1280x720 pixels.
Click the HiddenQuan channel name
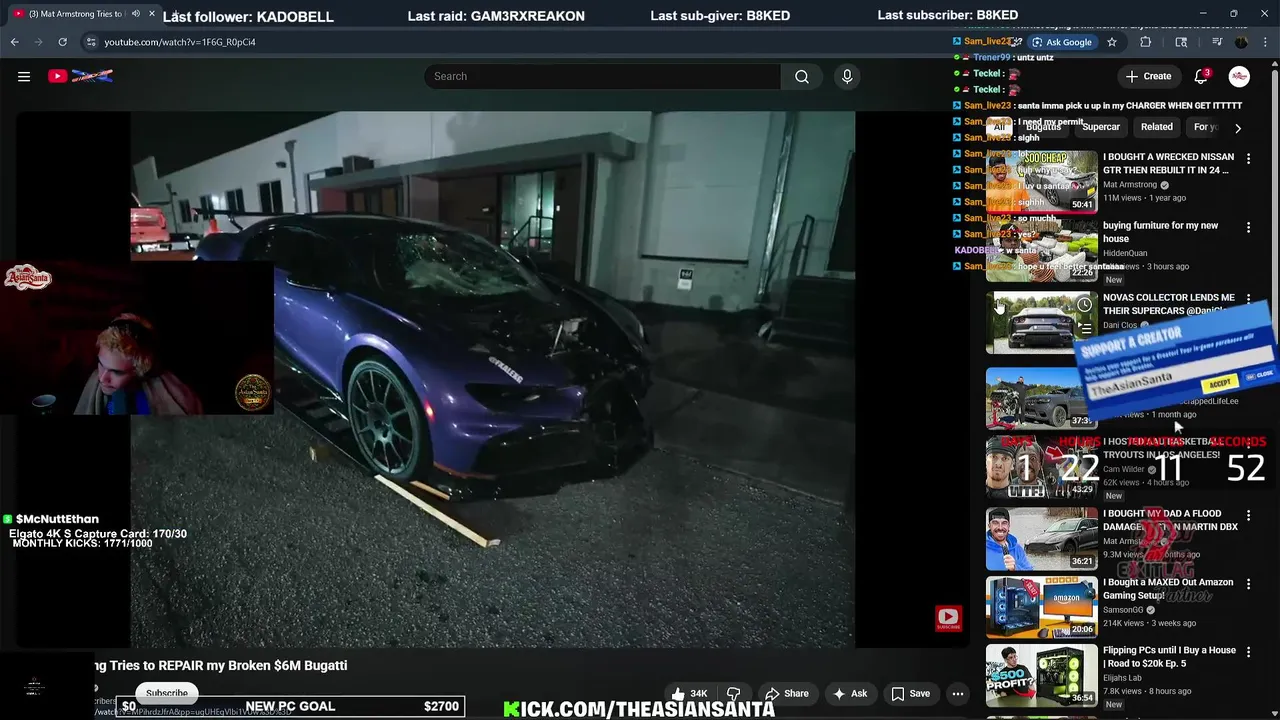(1125, 253)
